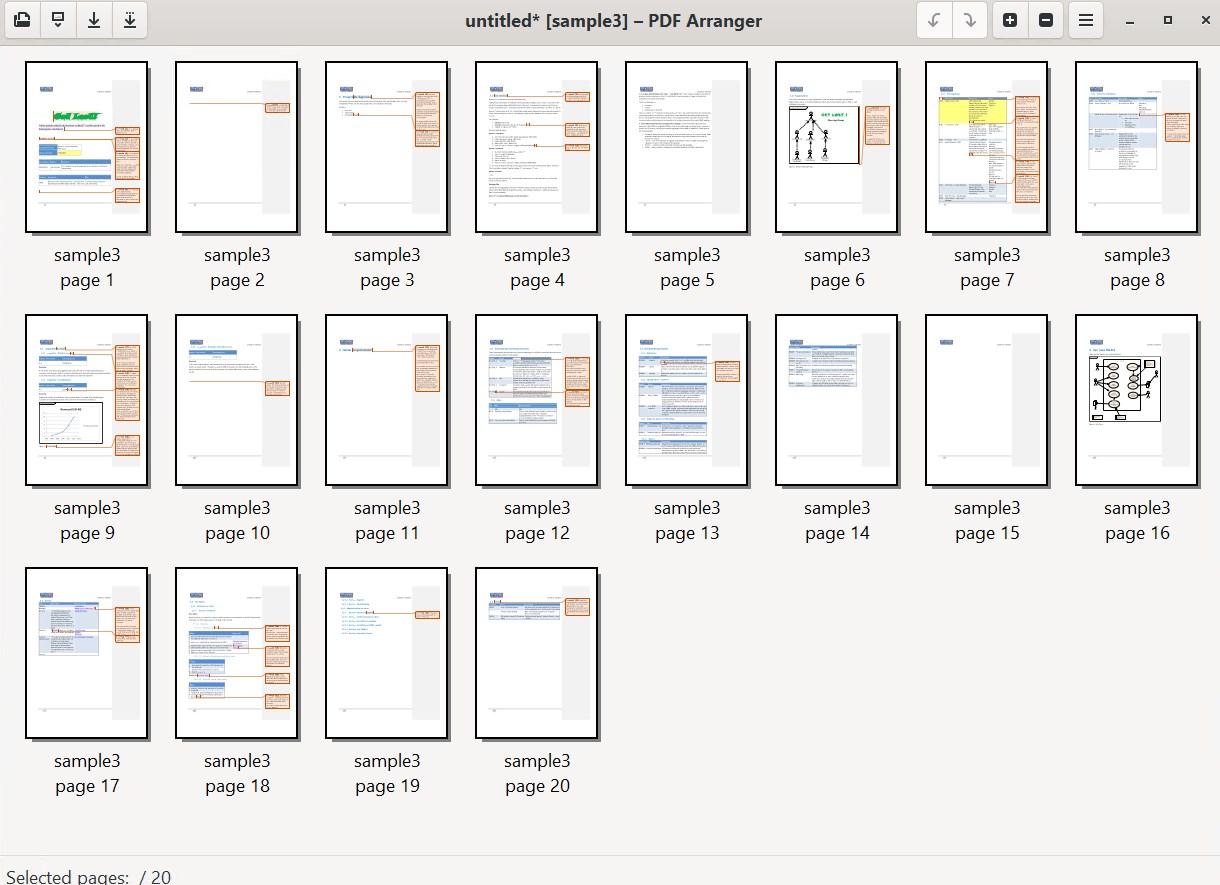
Task: Select the sample3 page 1 thumbnail
Action: pyautogui.click(x=87, y=147)
